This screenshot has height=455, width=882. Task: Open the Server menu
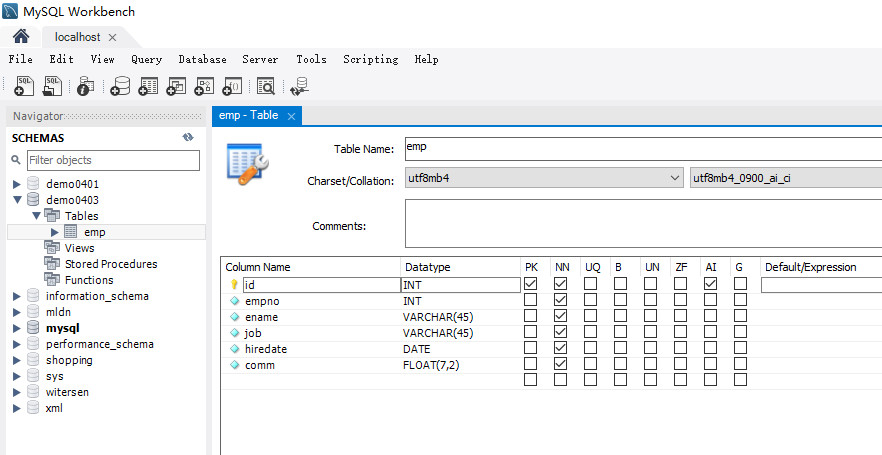(x=260, y=59)
